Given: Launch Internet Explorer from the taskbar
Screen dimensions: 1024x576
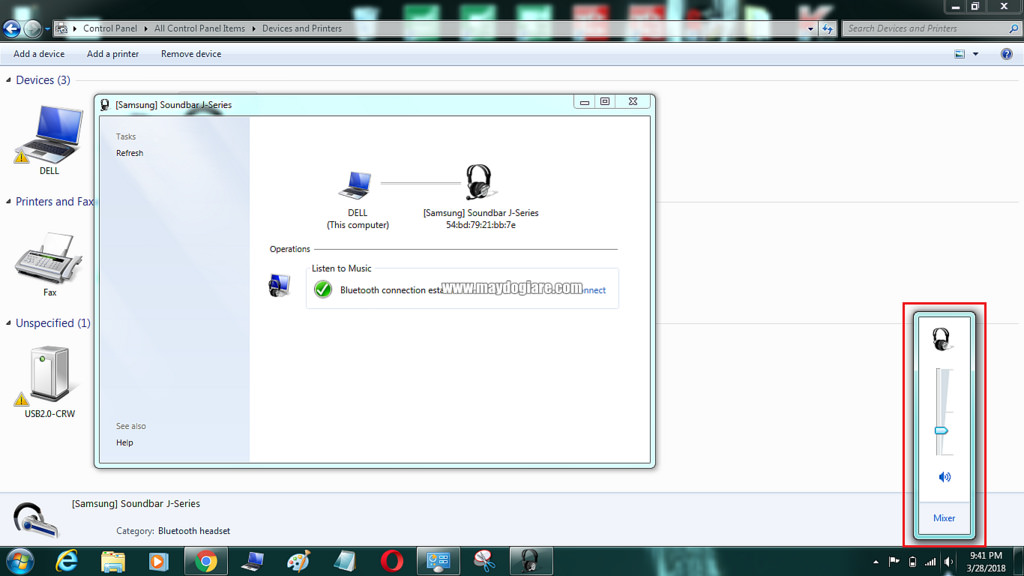Looking at the screenshot, I should (67, 562).
